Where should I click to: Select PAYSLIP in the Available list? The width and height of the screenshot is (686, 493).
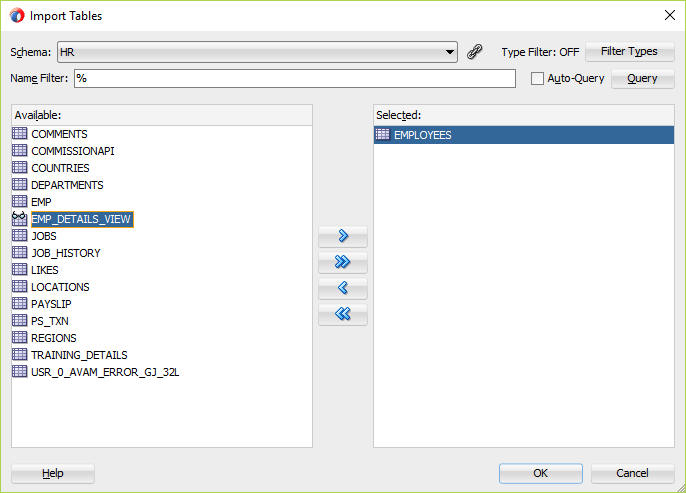(x=51, y=304)
